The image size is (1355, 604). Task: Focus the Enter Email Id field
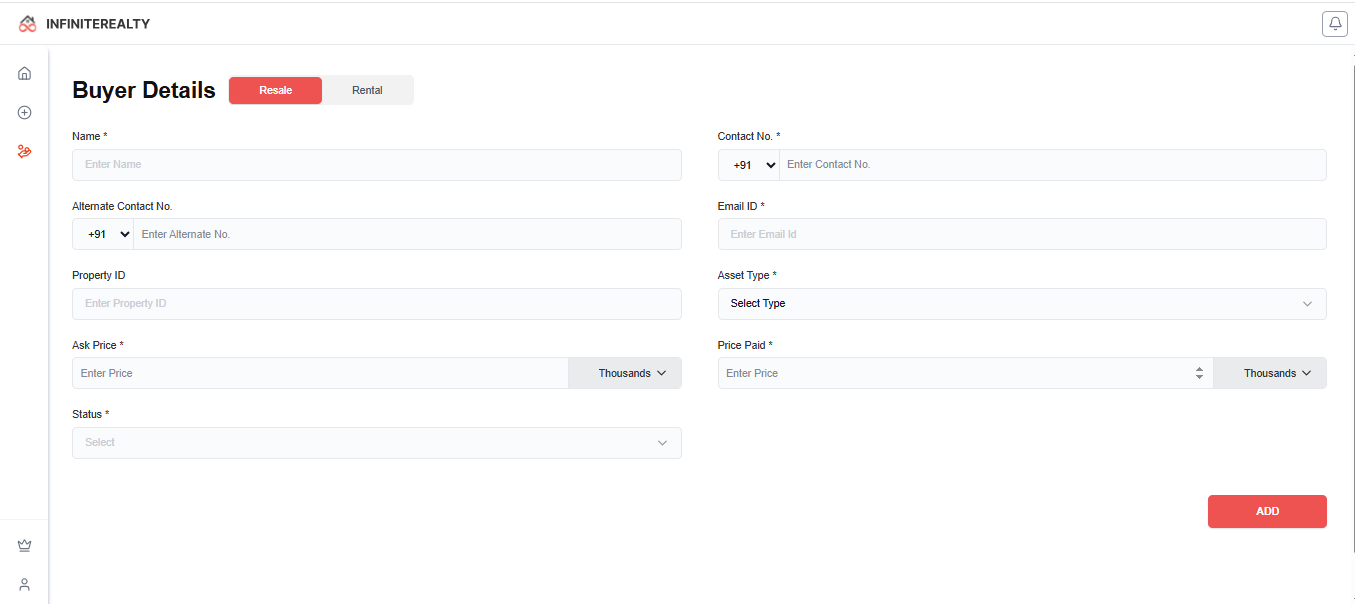point(1022,234)
